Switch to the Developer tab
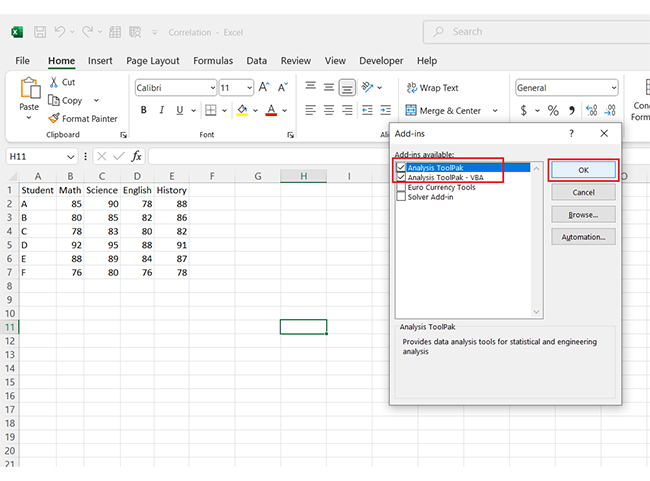The image size is (650, 481). (381, 61)
